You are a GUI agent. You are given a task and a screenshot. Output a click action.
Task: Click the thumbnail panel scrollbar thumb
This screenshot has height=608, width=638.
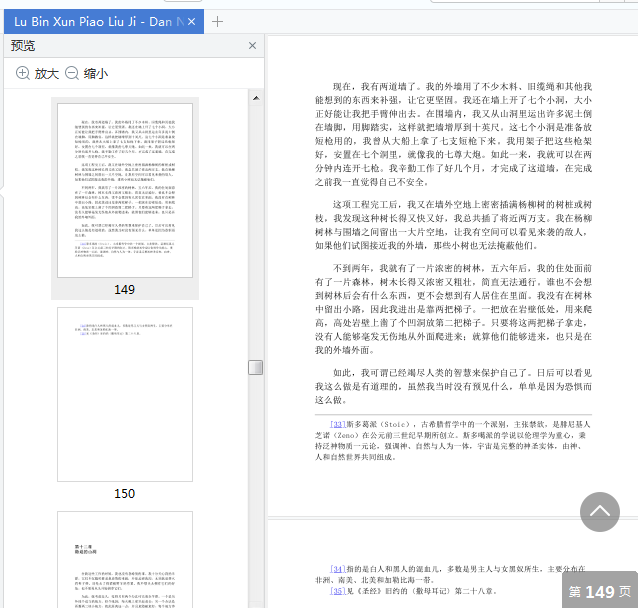(256, 367)
